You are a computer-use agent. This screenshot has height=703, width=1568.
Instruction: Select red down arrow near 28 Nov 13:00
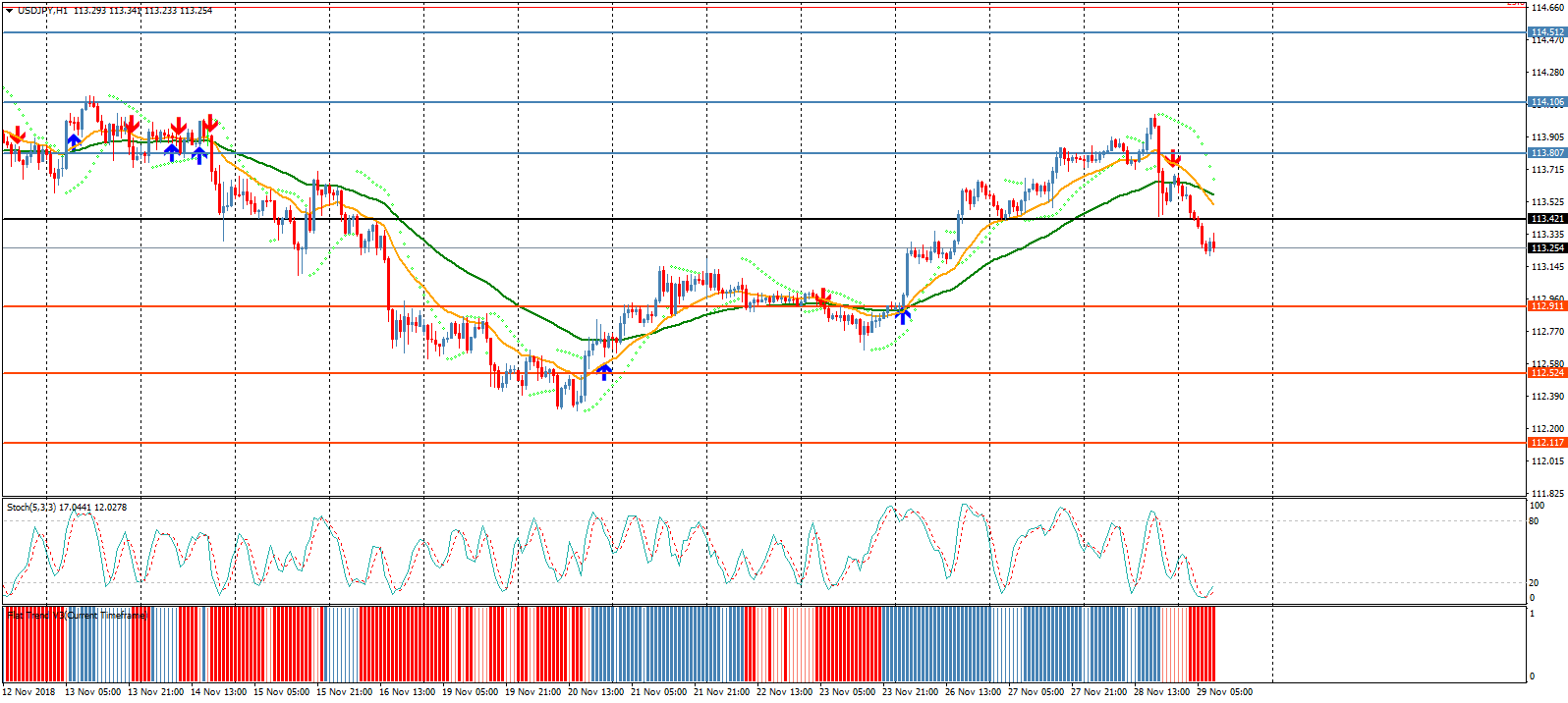(x=1173, y=157)
